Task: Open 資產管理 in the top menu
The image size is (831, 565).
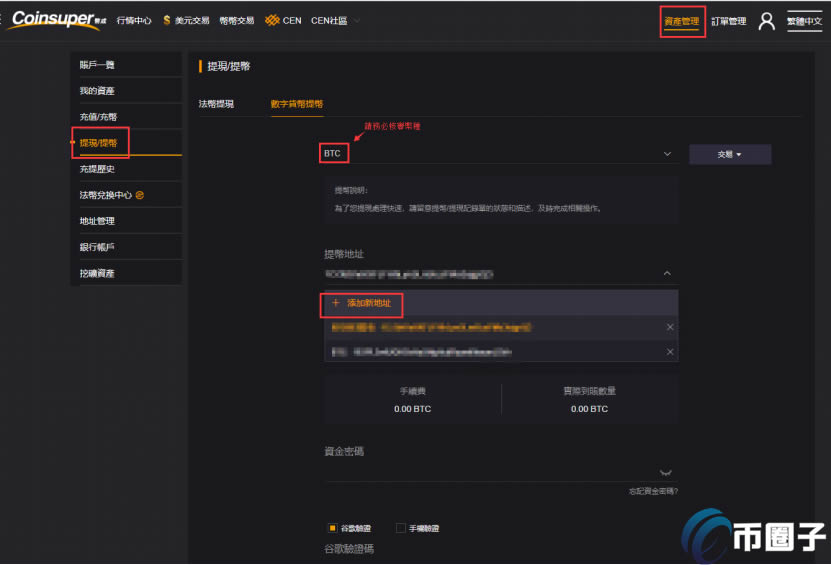Action: coord(682,21)
